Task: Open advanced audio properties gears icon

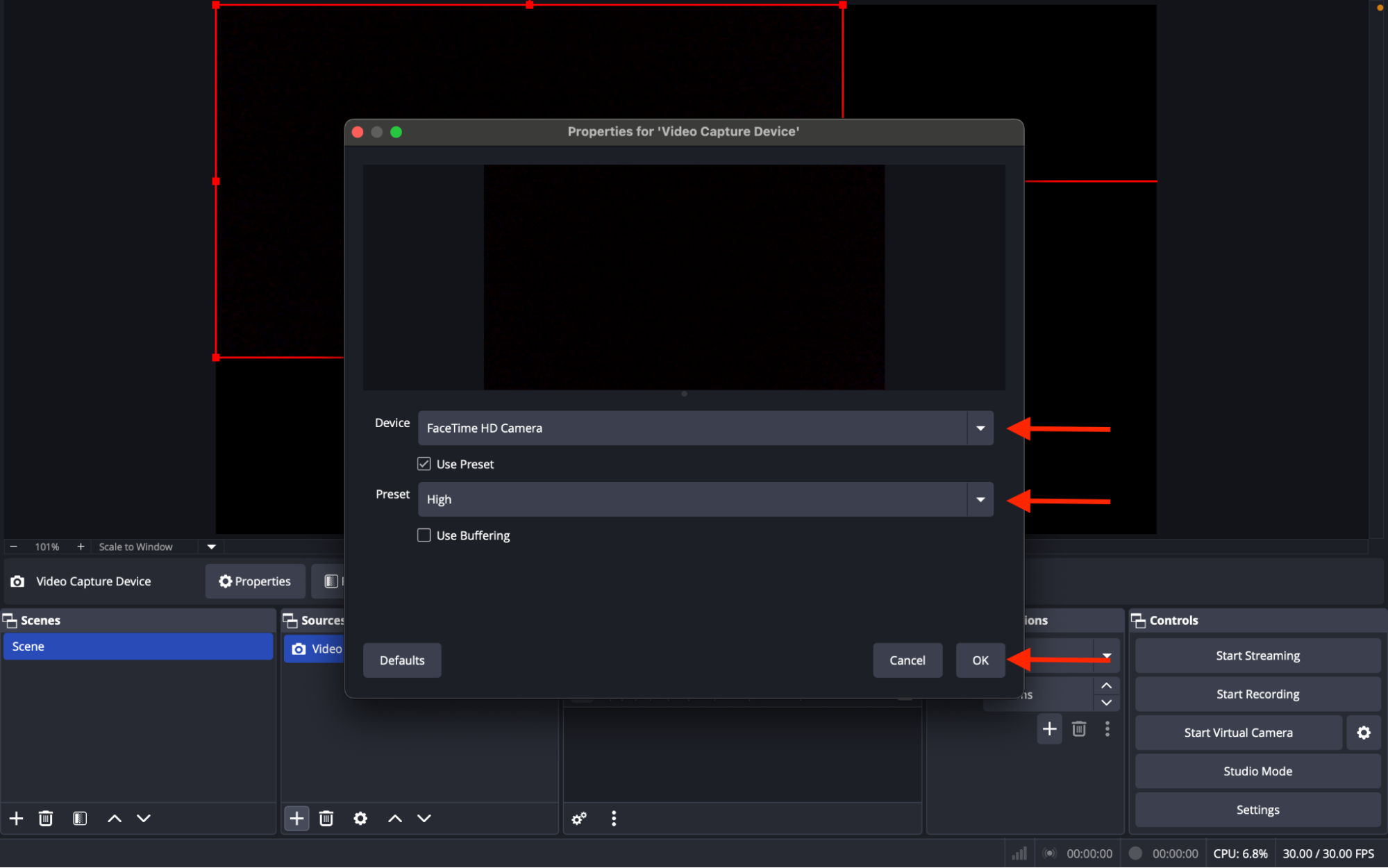Action: click(578, 818)
